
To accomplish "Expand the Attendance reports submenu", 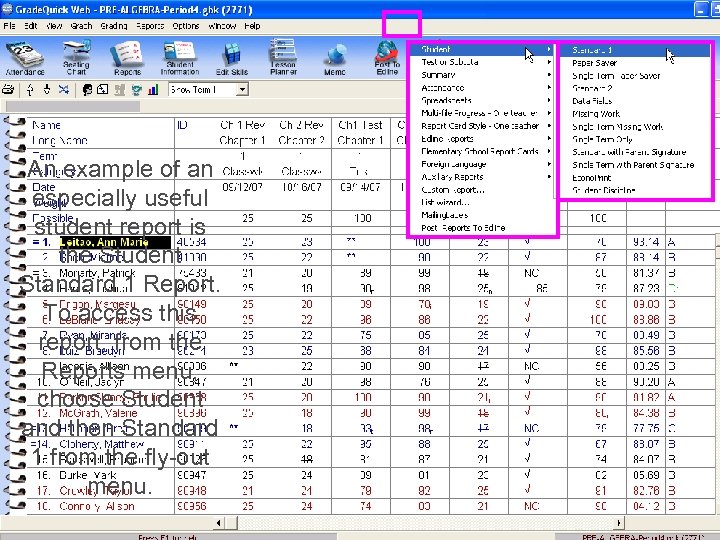I will (x=443, y=88).
